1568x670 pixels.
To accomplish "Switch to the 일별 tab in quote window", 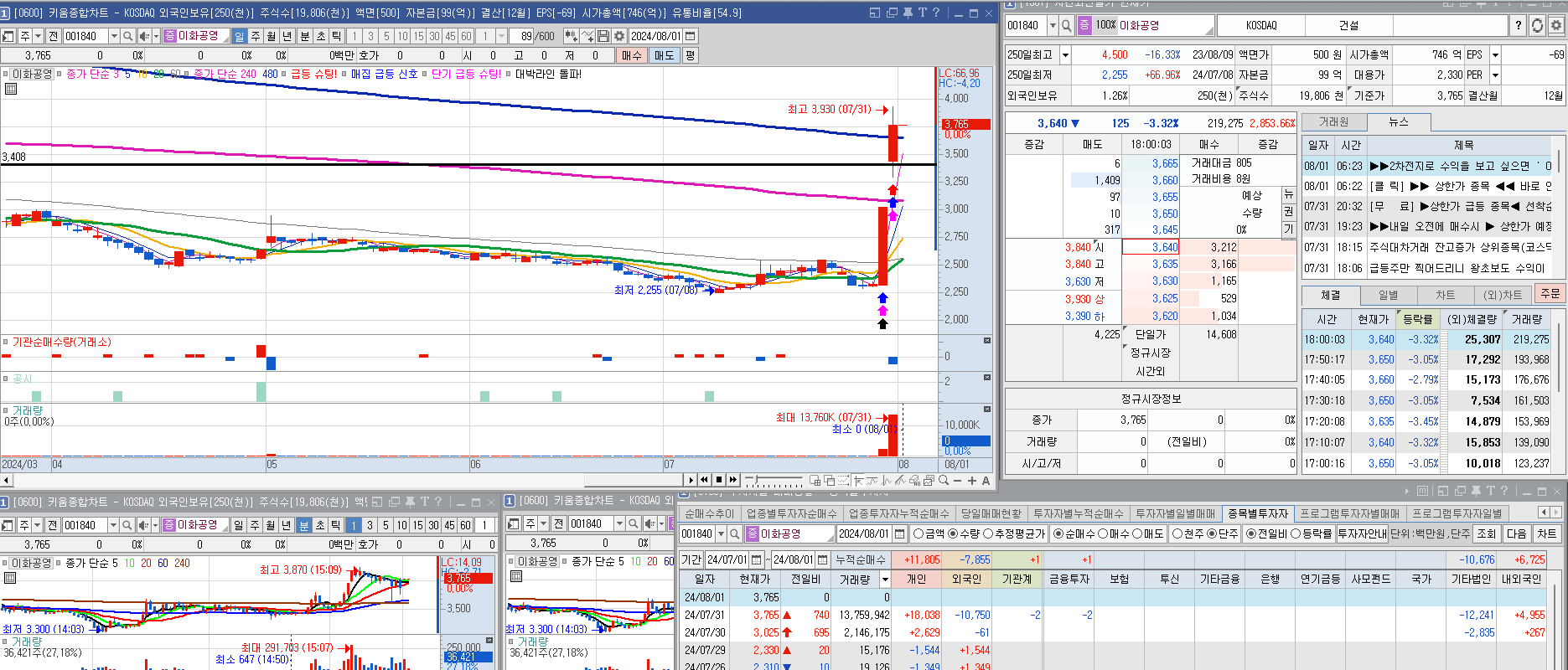I will tap(1388, 295).
